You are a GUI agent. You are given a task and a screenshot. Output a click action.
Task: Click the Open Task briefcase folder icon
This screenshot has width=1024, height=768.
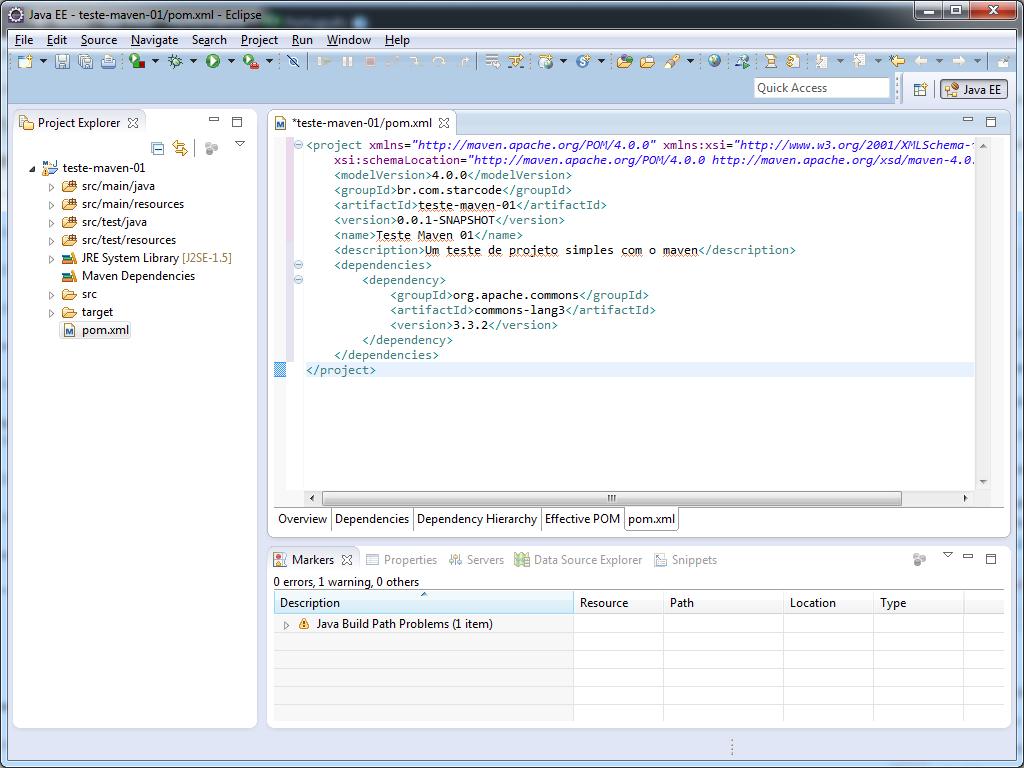[x=647, y=61]
